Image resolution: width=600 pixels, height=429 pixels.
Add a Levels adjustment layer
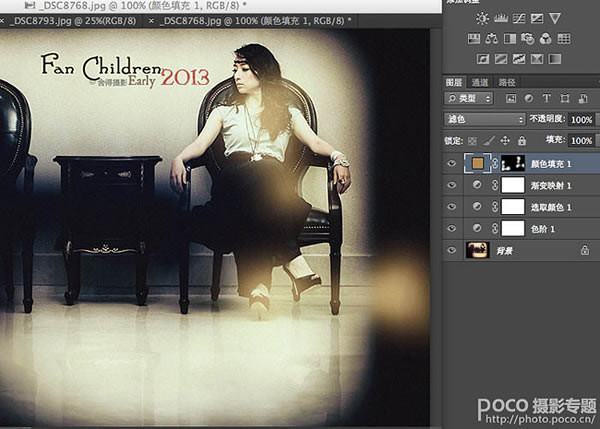(x=501, y=18)
